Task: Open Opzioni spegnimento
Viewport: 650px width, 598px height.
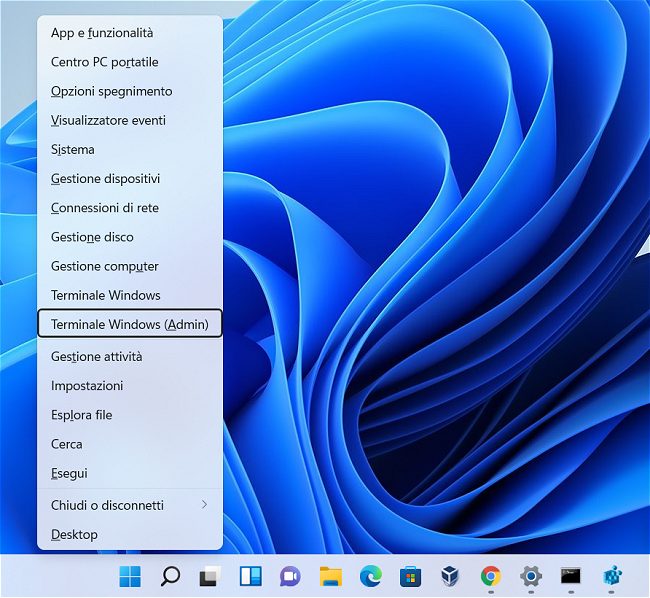Action: pyautogui.click(x=130, y=91)
